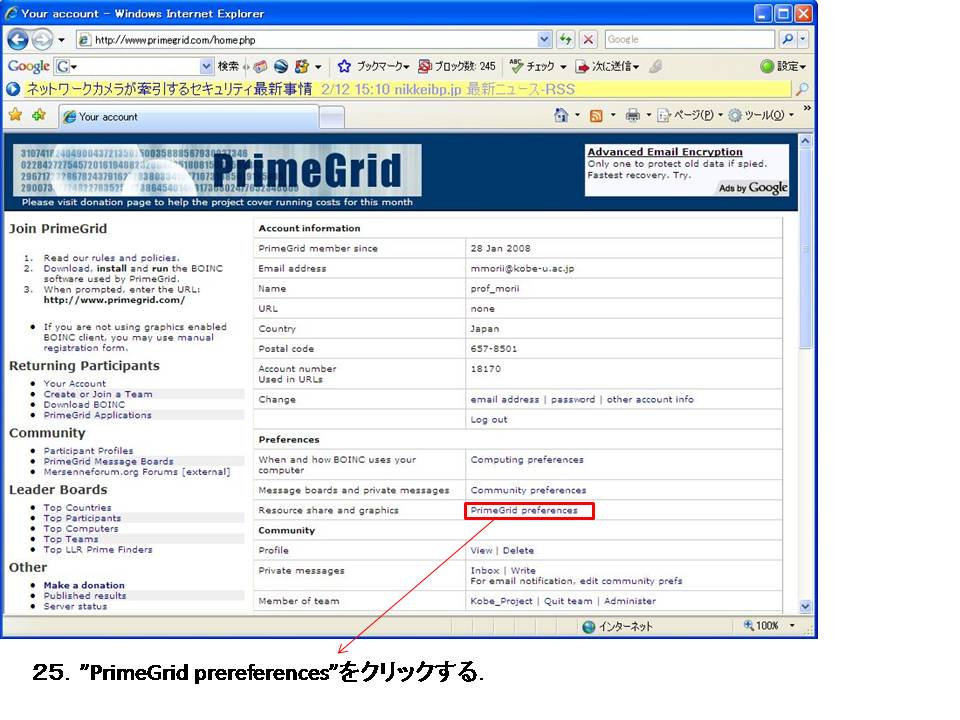Click the browser Back arrow button
This screenshot has height=720, width=960.
[18, 40]
